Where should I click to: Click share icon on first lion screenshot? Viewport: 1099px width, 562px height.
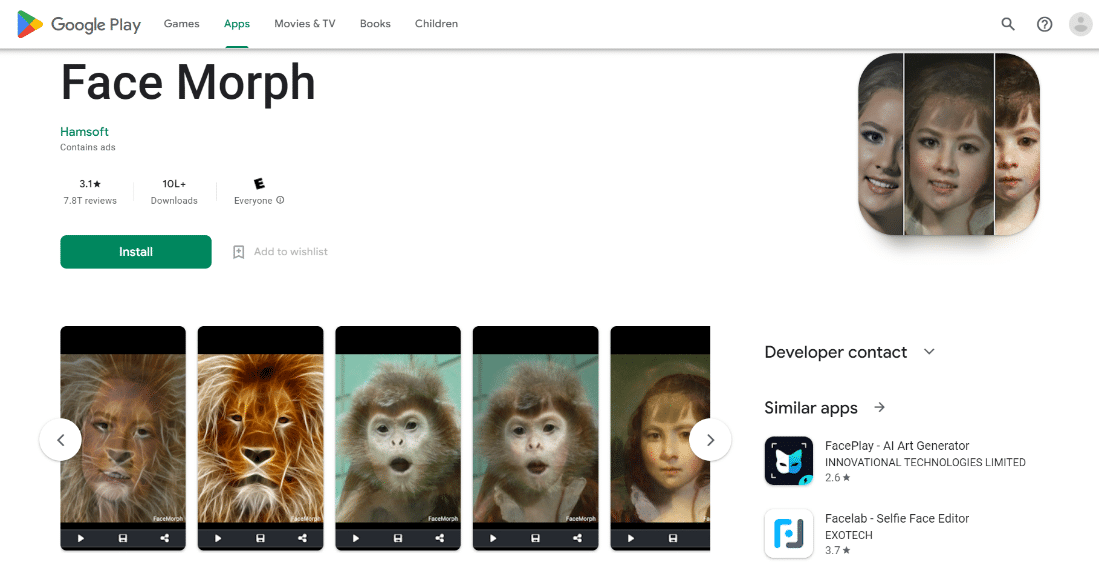[x=165, y=538]
